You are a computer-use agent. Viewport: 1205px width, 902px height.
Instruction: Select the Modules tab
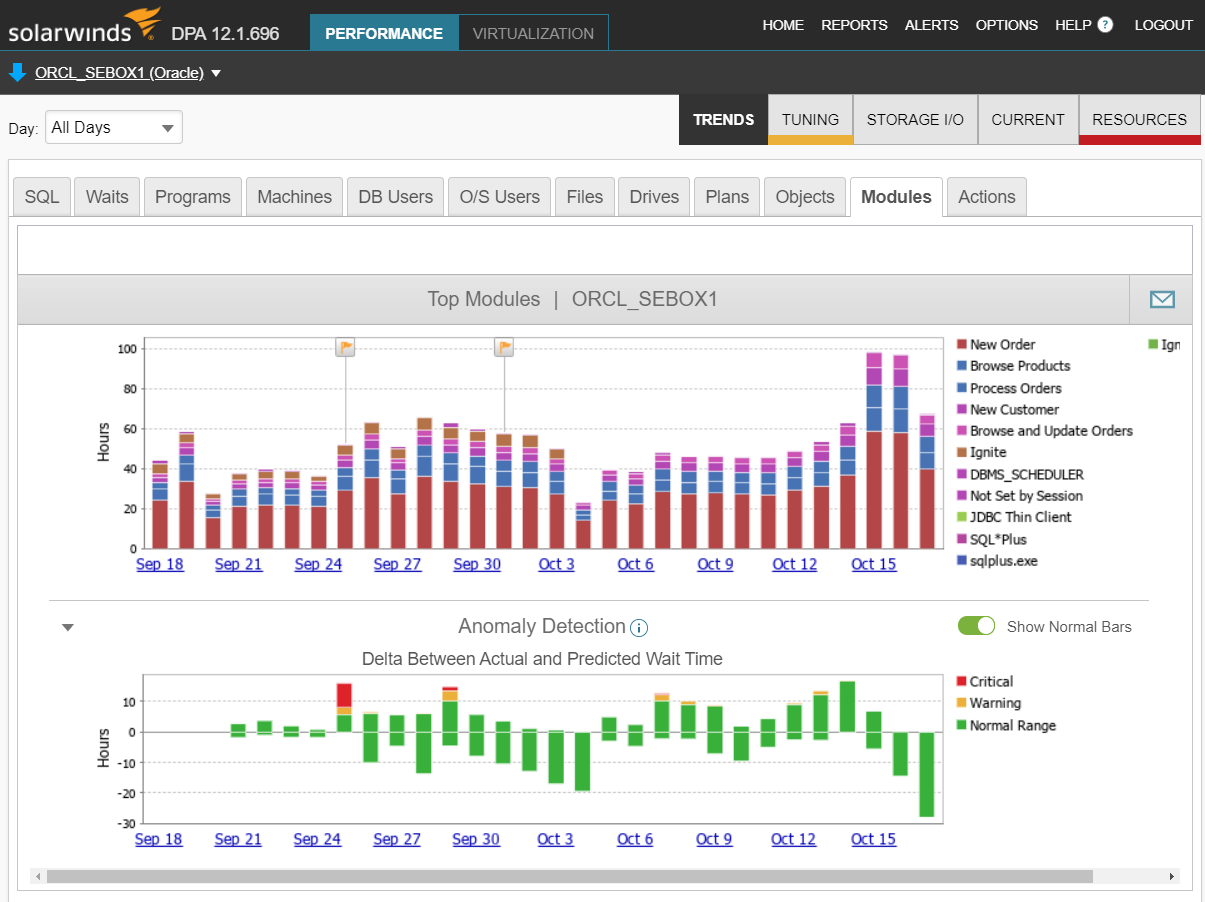click(896, 197)
